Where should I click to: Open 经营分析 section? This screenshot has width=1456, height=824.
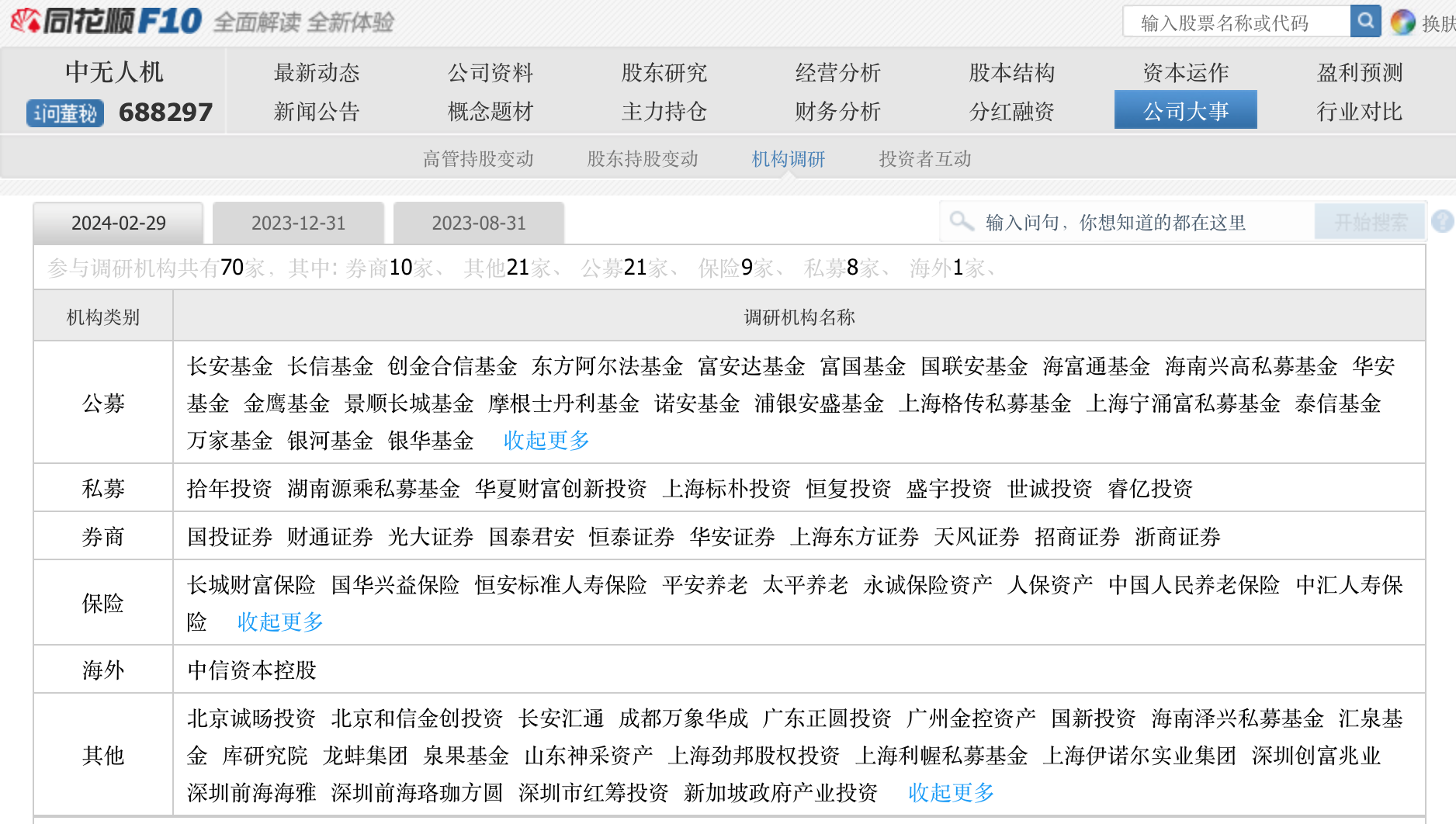point(838,73)
